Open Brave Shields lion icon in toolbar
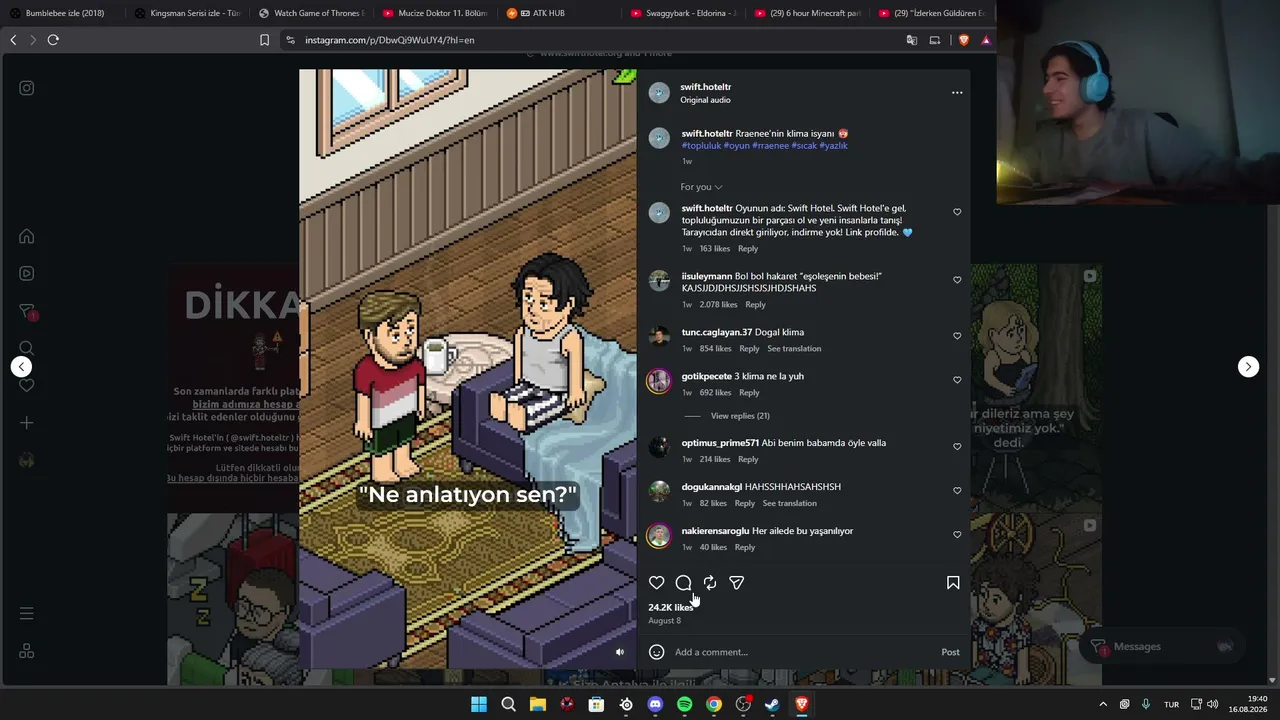Screen dimensions: 1280x720 point(964,40)
